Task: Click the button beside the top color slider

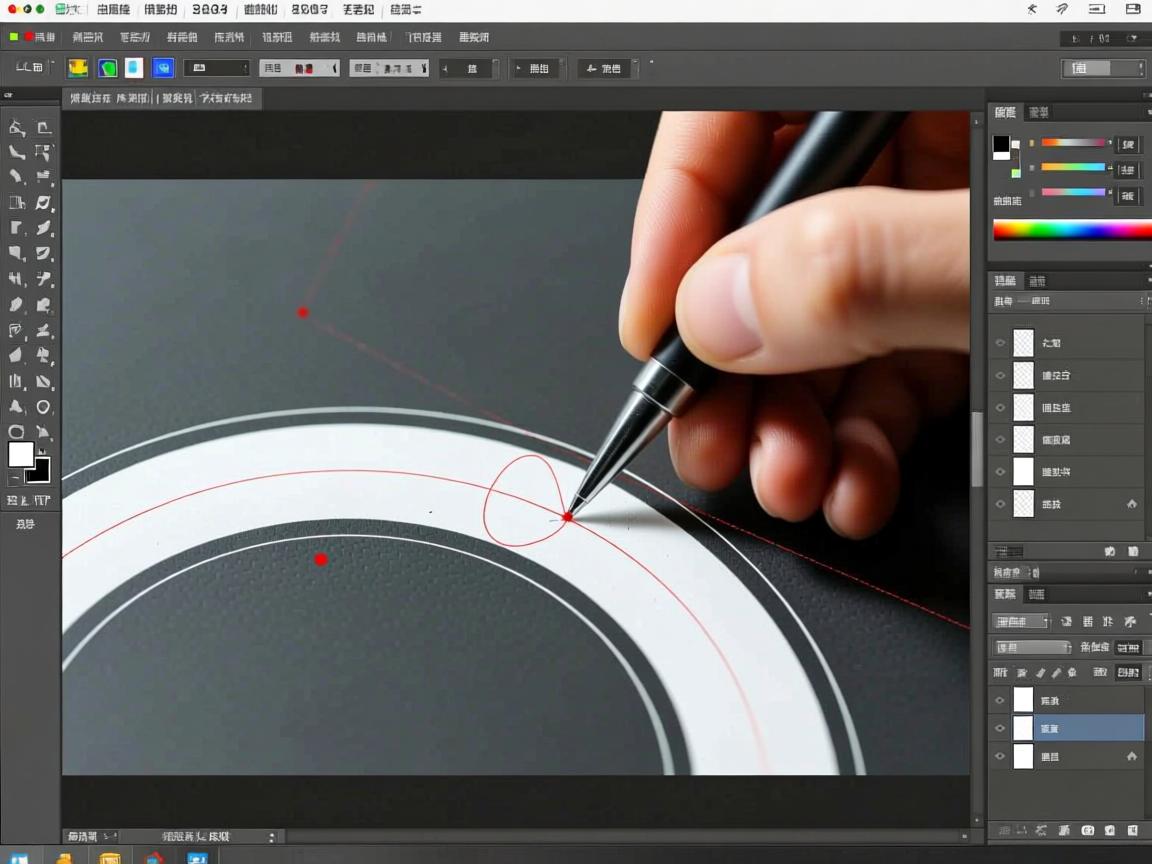Action: point(1127,144)
